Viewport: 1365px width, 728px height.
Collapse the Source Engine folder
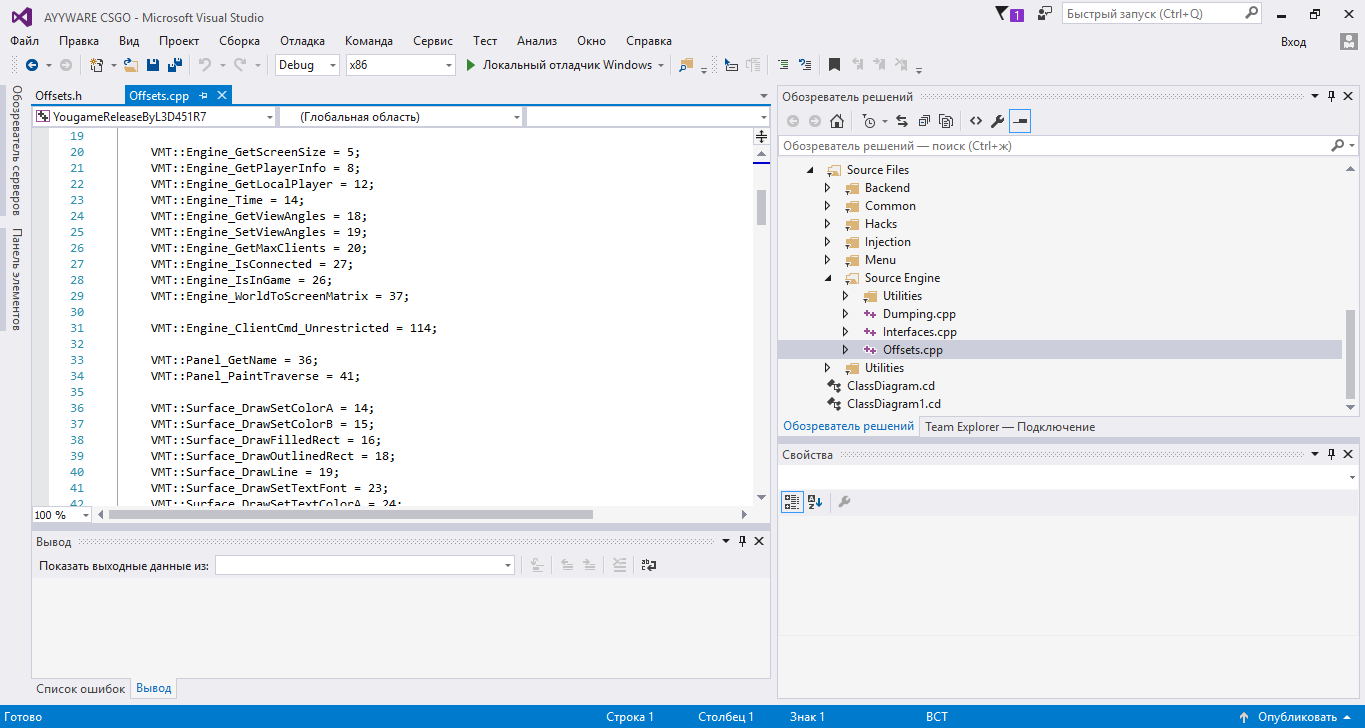(x=827, y=278)
